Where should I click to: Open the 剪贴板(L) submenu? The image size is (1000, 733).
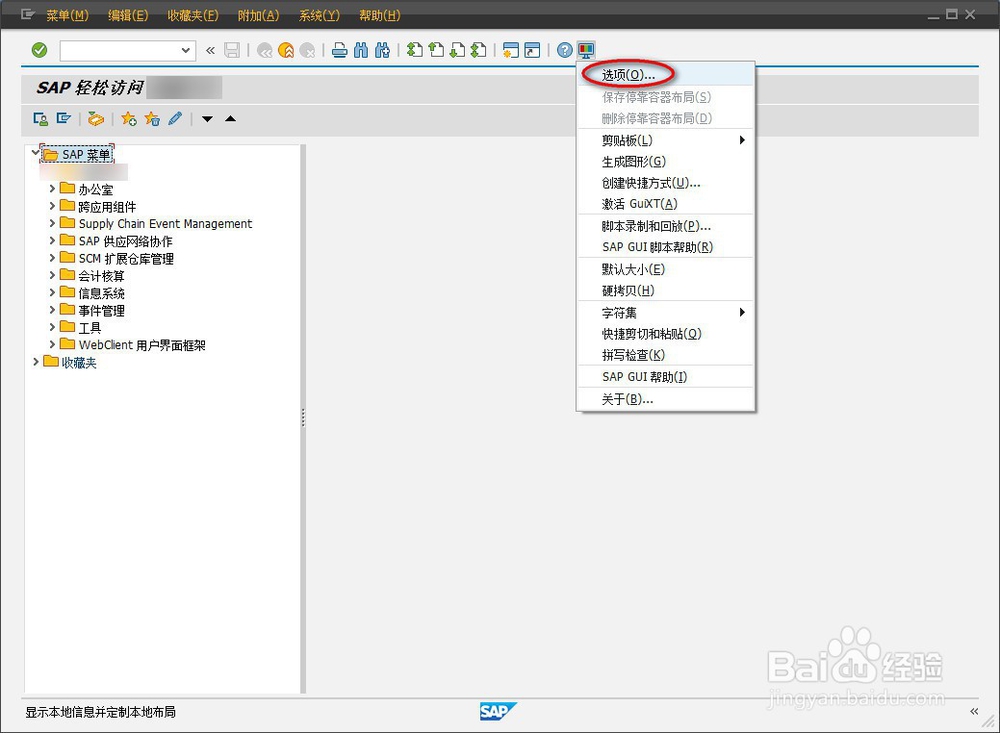point(666,140)
